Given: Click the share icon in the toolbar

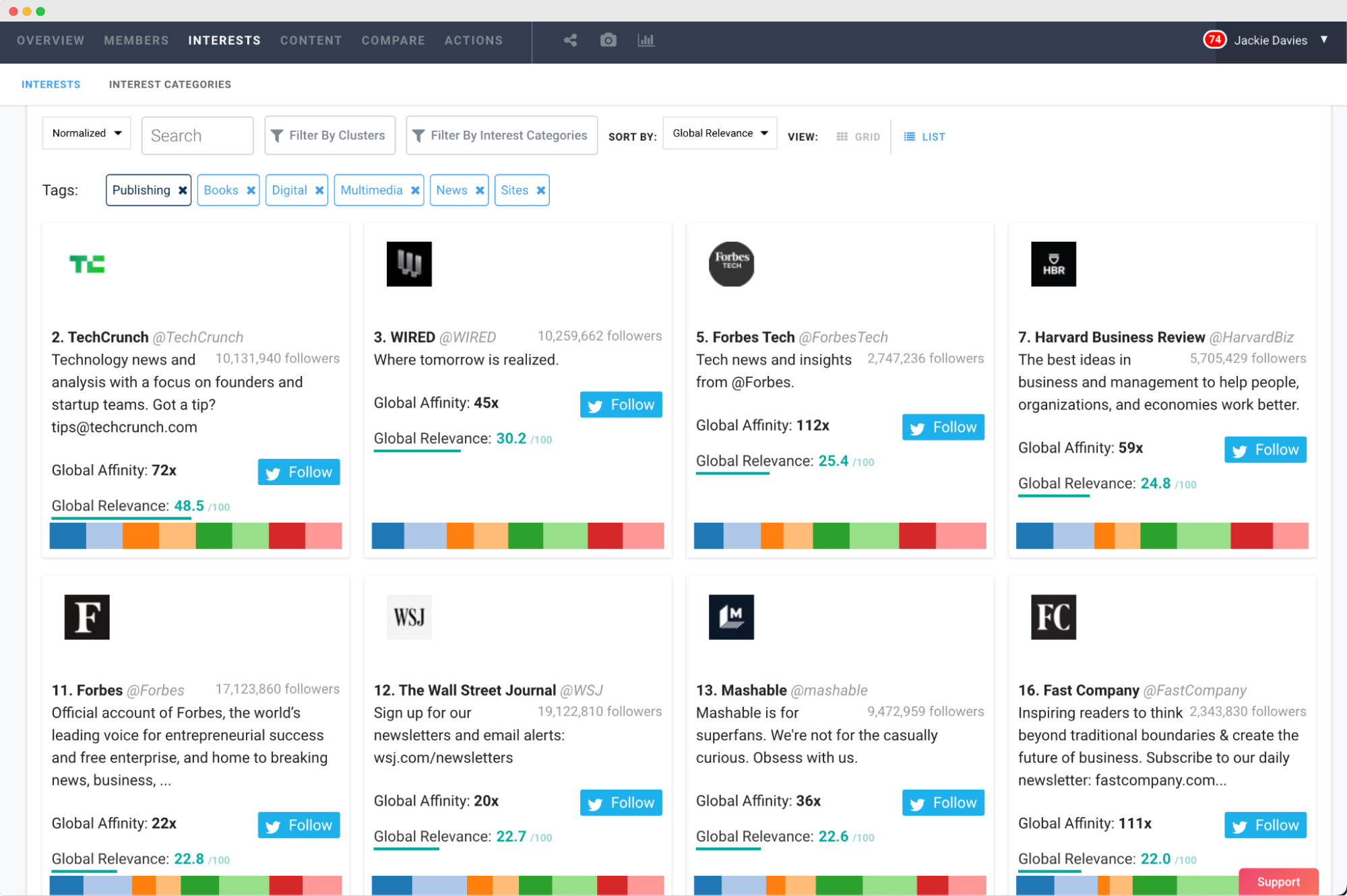Looking at the screenshot, I should (570, 40).
